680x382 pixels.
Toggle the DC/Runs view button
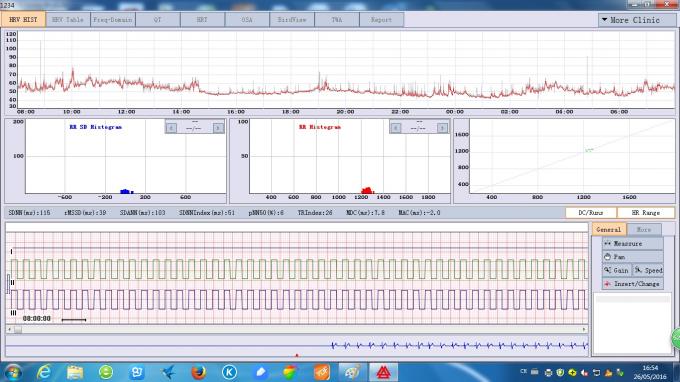tap(591, 213)
